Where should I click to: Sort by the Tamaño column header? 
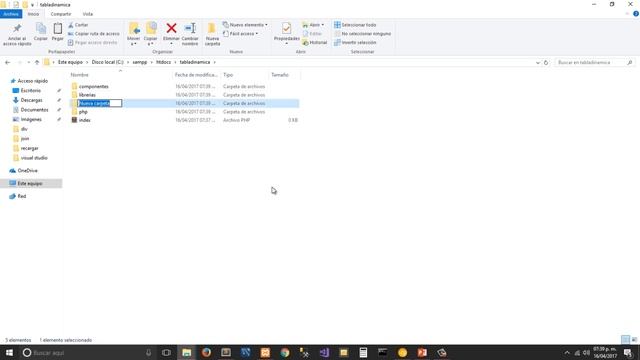pos(280,75)
